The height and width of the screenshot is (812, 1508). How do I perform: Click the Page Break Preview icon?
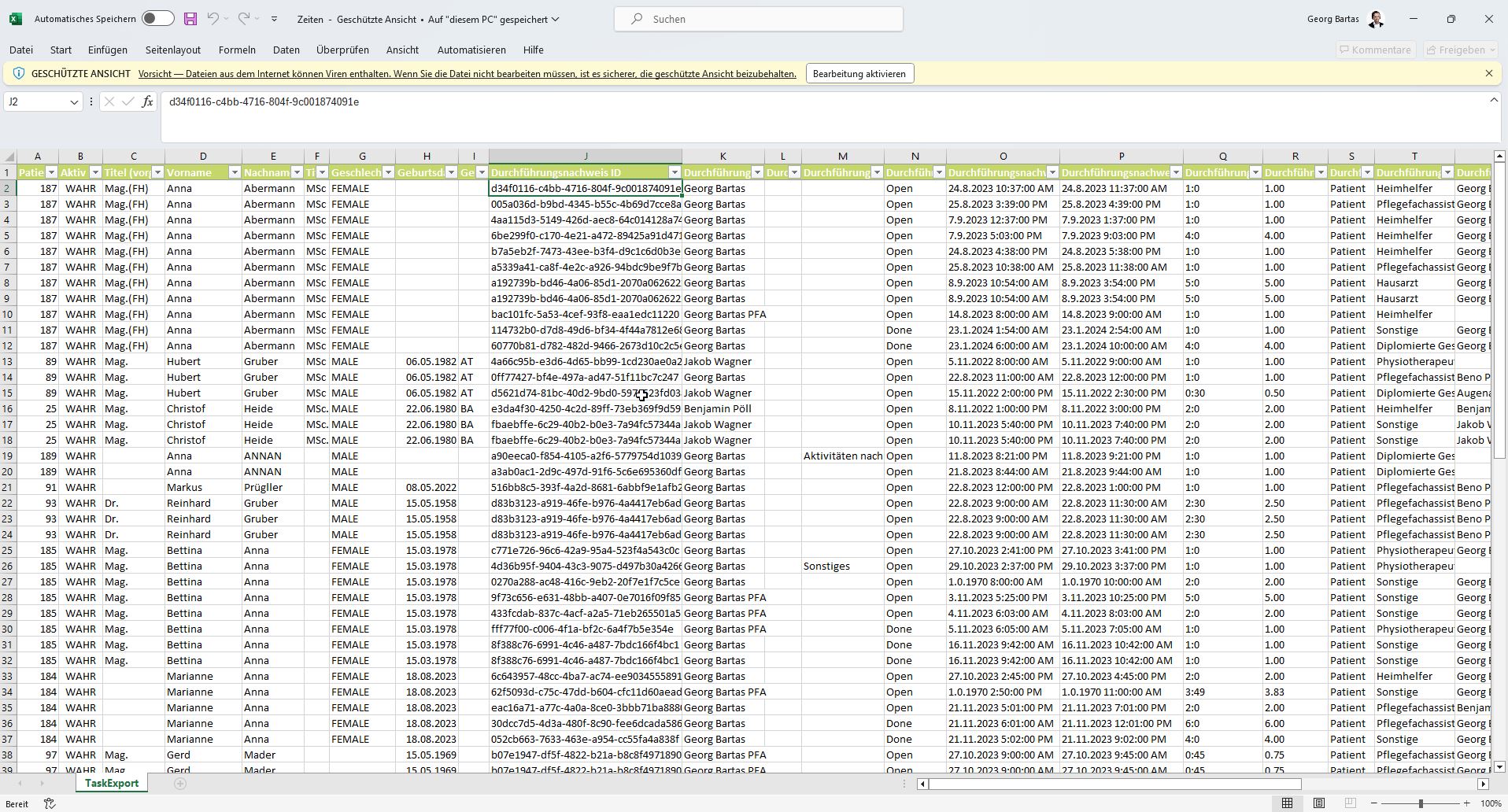tap(1351, 803)
